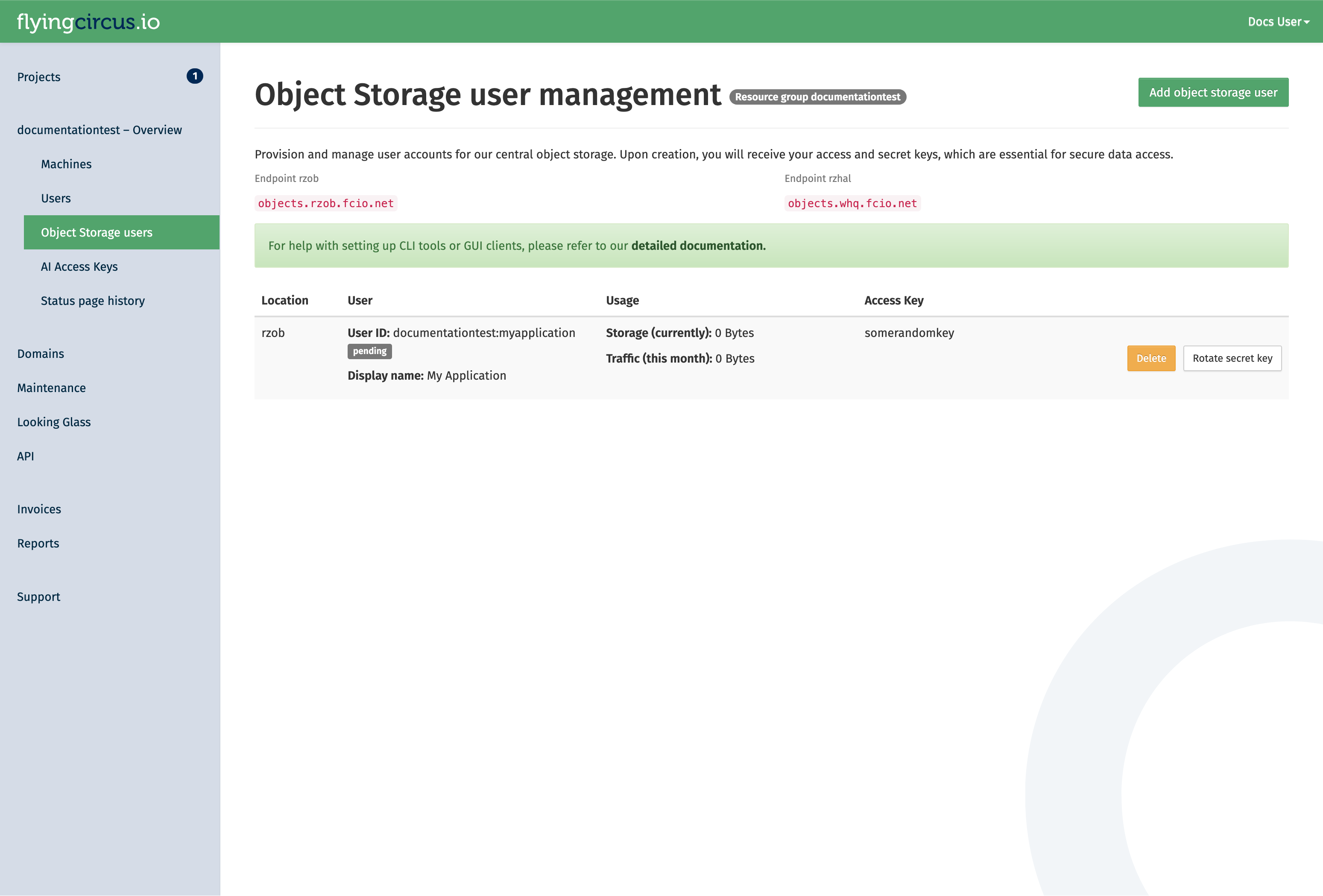Image resolution: width=1323 pixels, height=896 pixels.
Task: Open the Docs User dropdown menu
Action: click(x=1279, y=22)
